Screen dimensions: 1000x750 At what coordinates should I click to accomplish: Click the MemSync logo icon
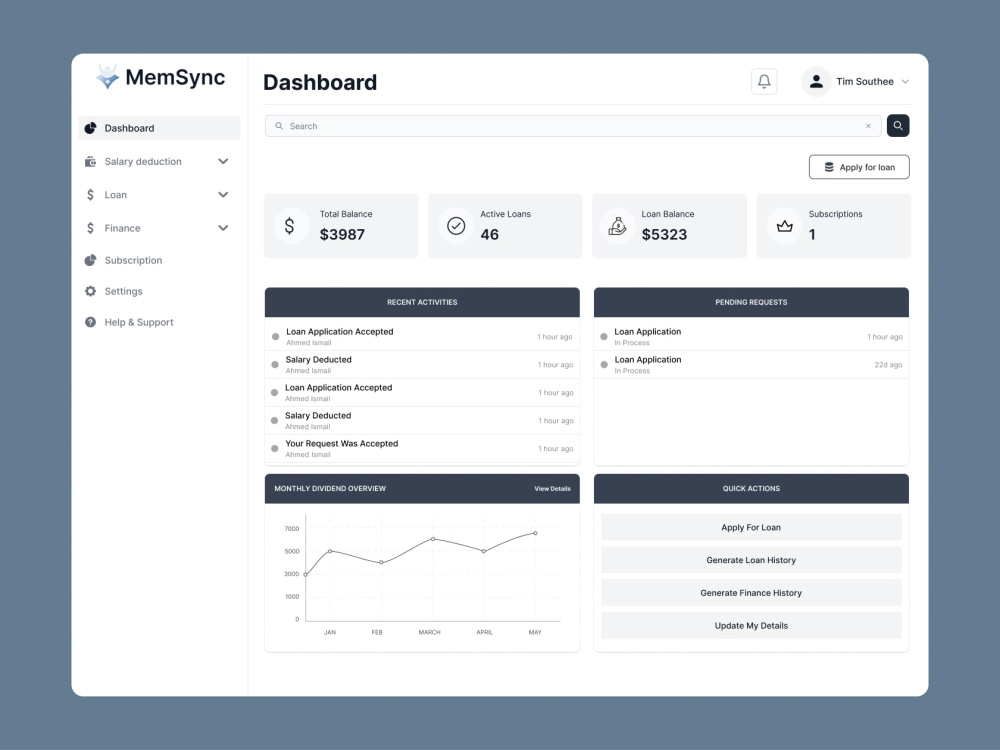coord(108,77)
